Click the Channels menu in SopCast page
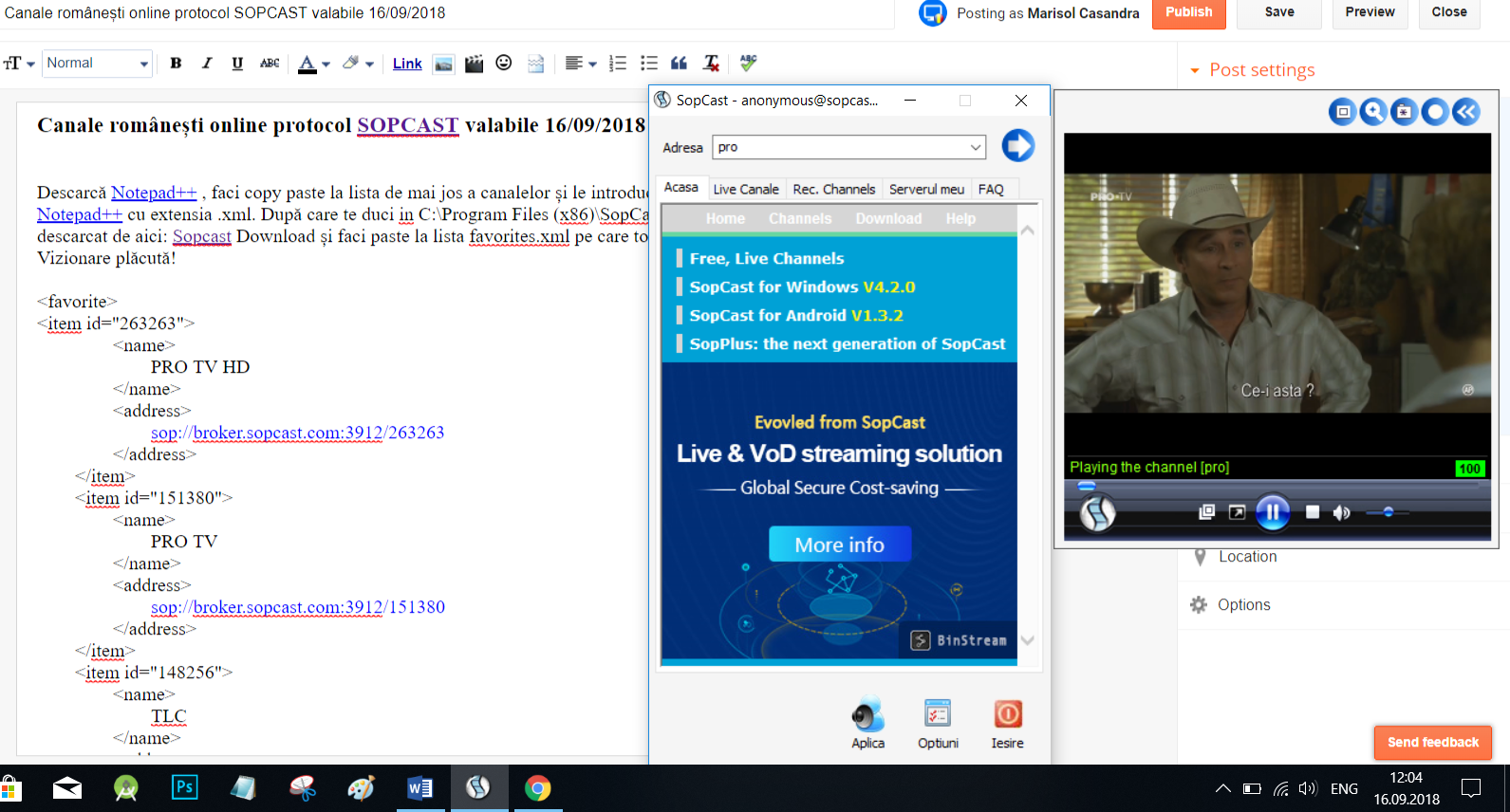 click(x=800, y=218)
